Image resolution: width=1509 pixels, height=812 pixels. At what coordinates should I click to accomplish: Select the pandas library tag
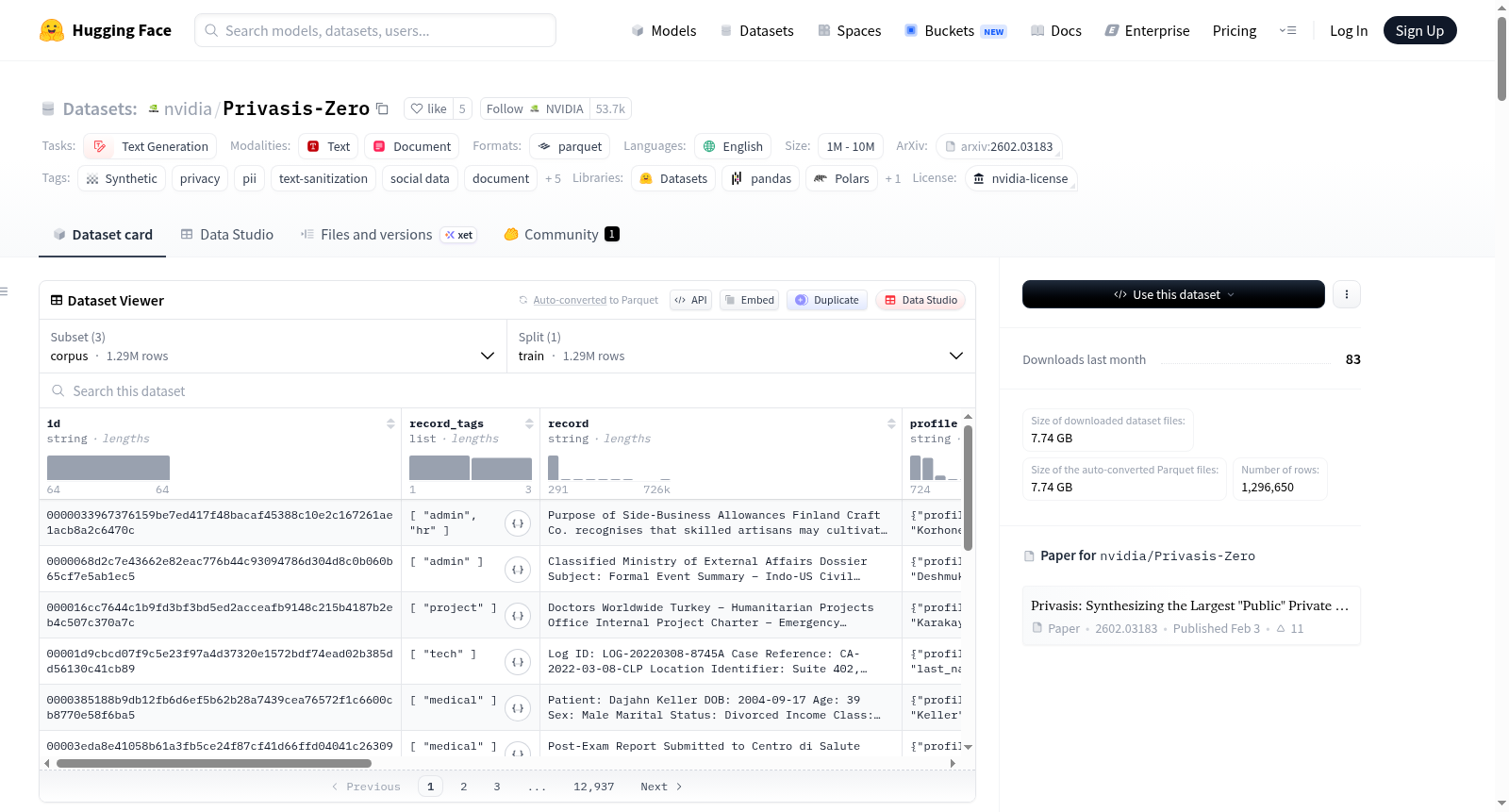[x=761, y=178]
